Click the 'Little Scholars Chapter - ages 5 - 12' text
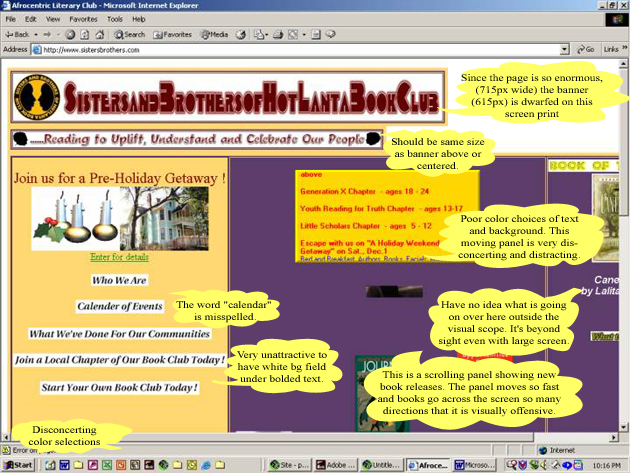The height and width of the screenshot is (473, 630). tap(366, 226)
